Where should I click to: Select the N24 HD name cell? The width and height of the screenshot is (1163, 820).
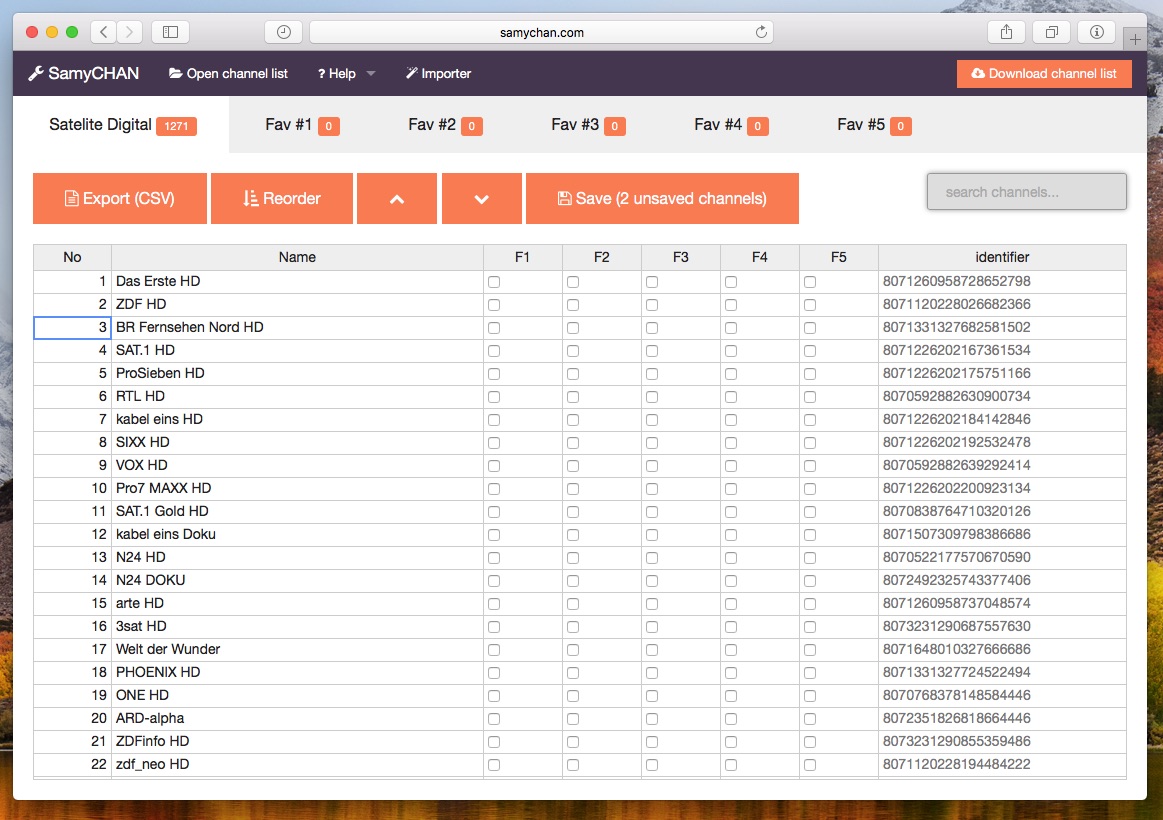point(297,557)
